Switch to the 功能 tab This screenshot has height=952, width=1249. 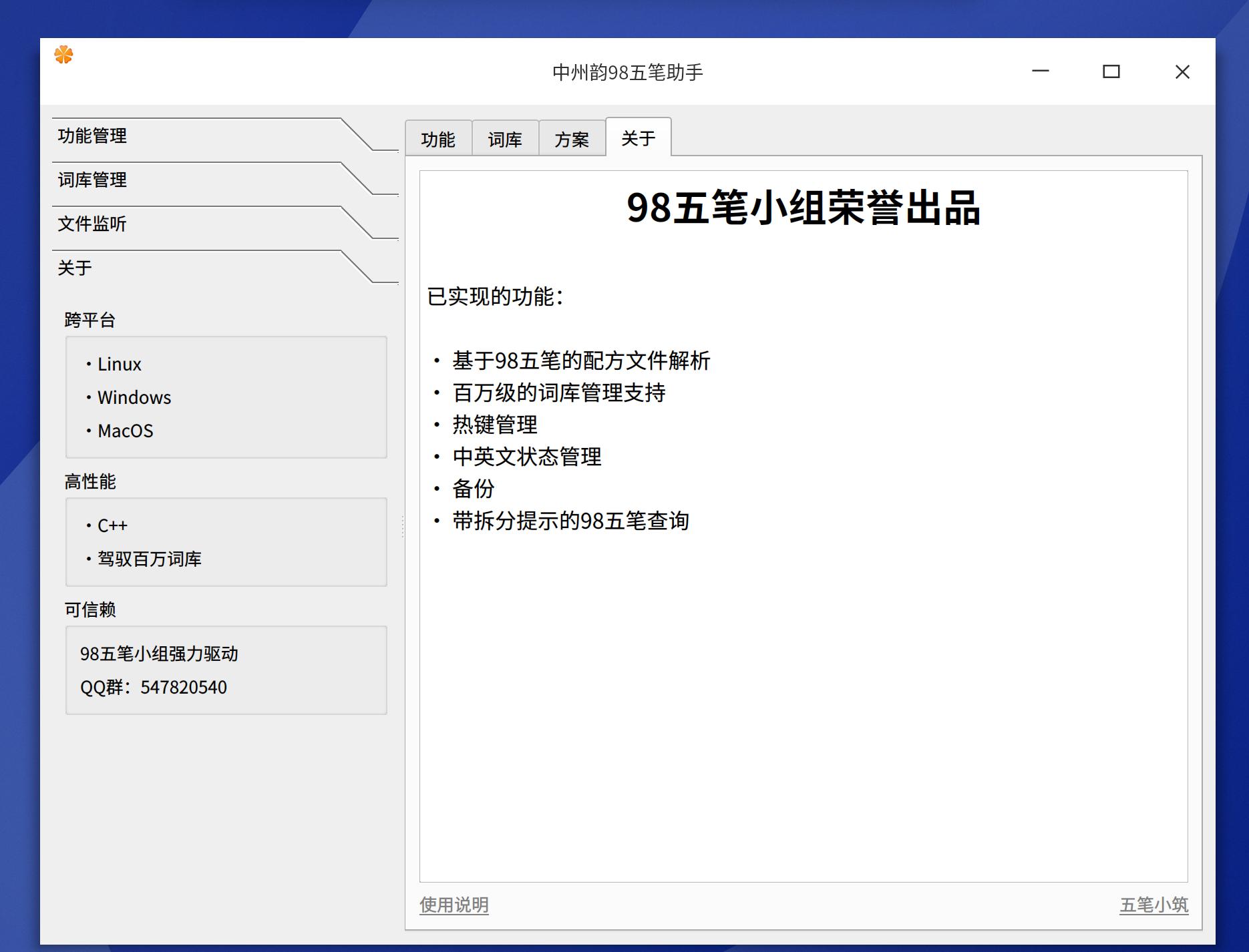pos(439,138)
